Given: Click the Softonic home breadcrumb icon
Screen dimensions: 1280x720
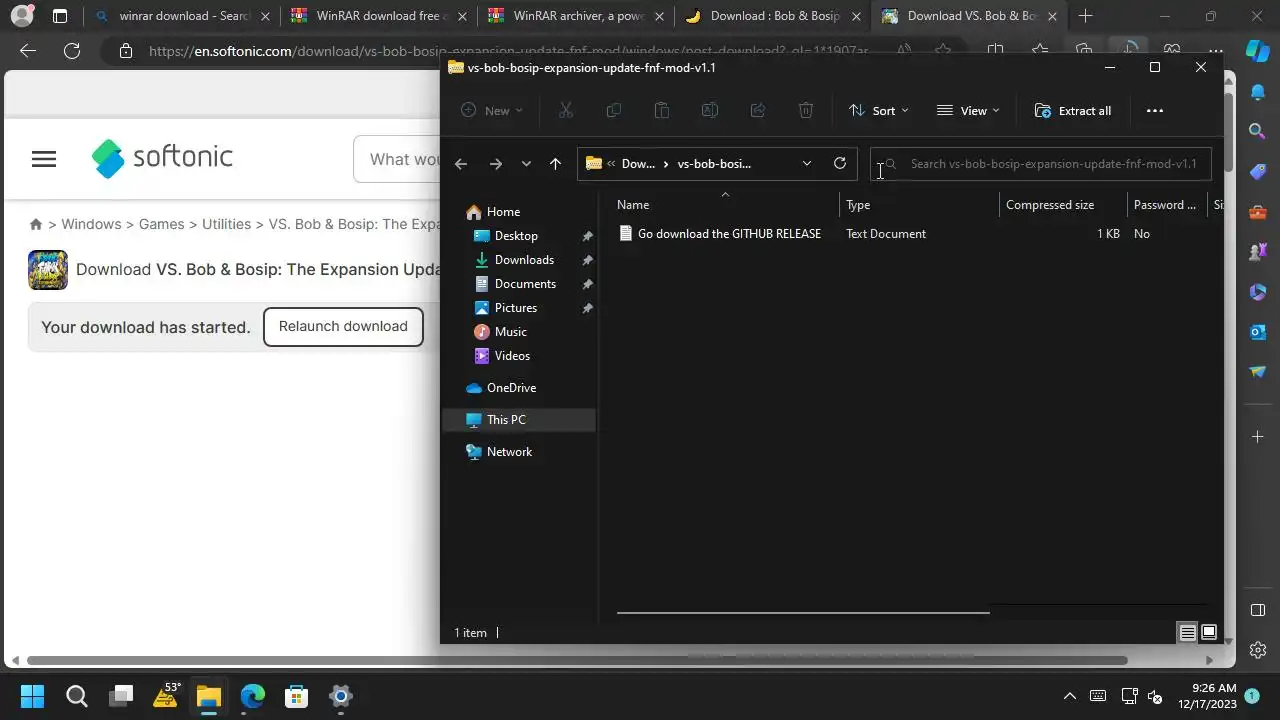Looking at the screenshot, I should coord(36,224).
